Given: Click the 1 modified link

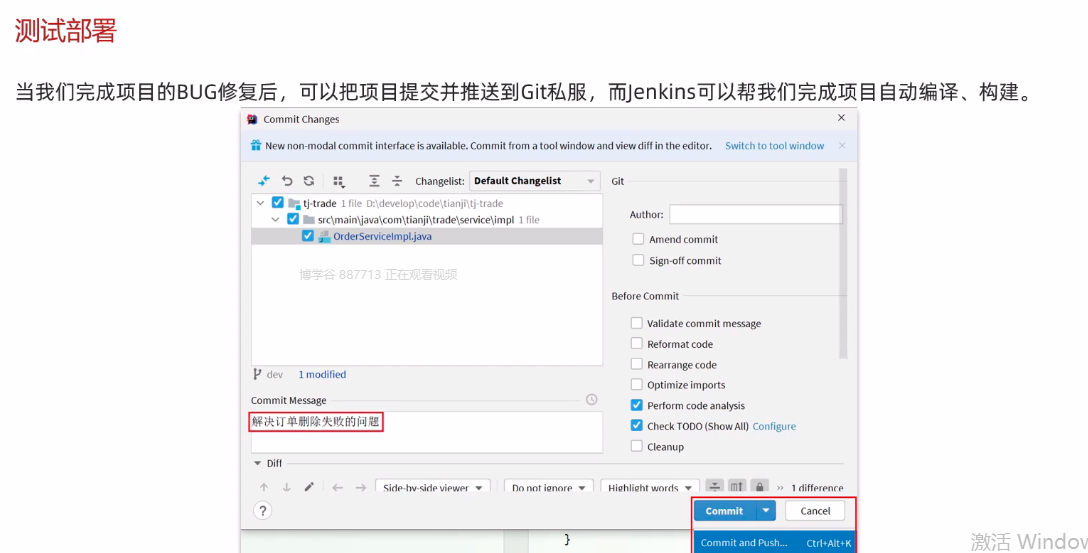Looking at the screenshot, I should tap(322, 374).
